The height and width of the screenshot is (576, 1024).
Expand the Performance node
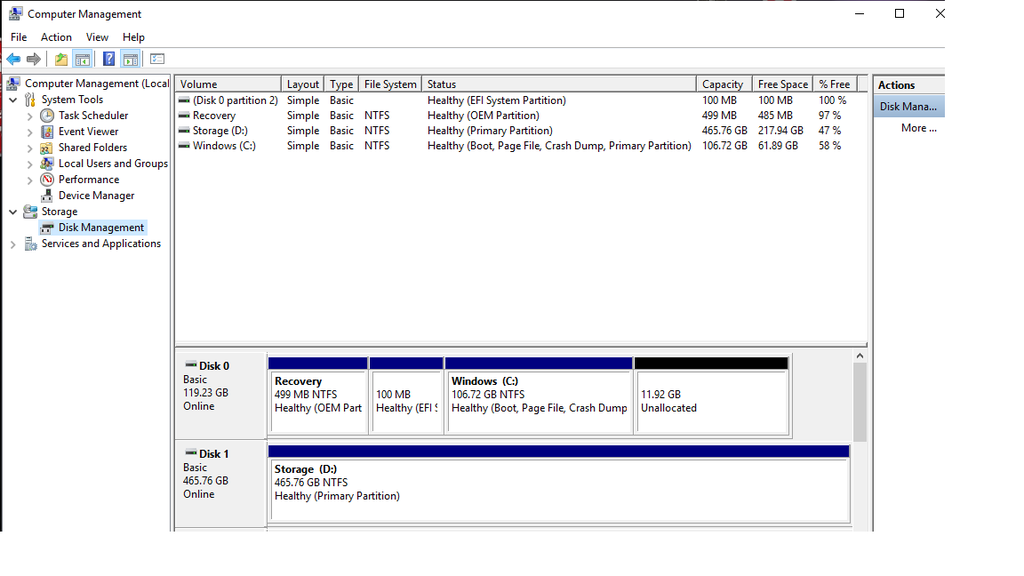point(29,180)
